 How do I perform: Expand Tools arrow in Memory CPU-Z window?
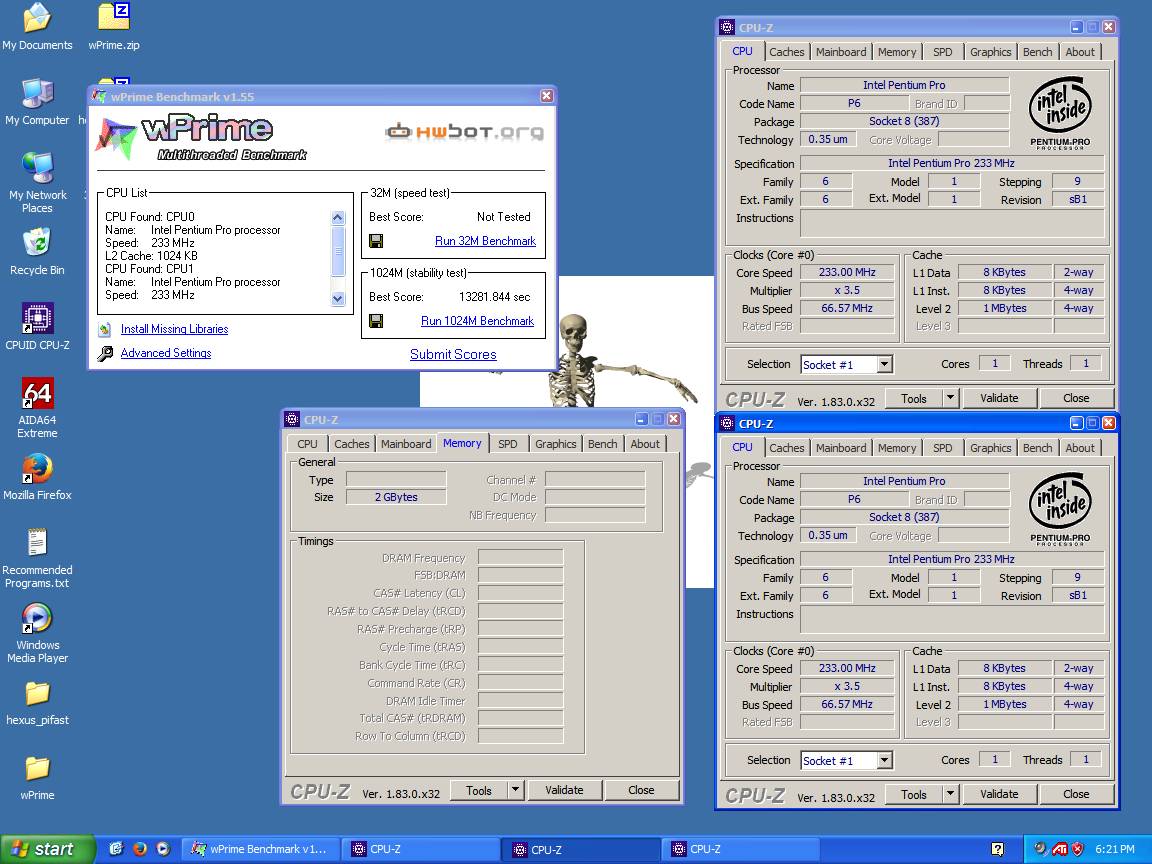(515, 791)
